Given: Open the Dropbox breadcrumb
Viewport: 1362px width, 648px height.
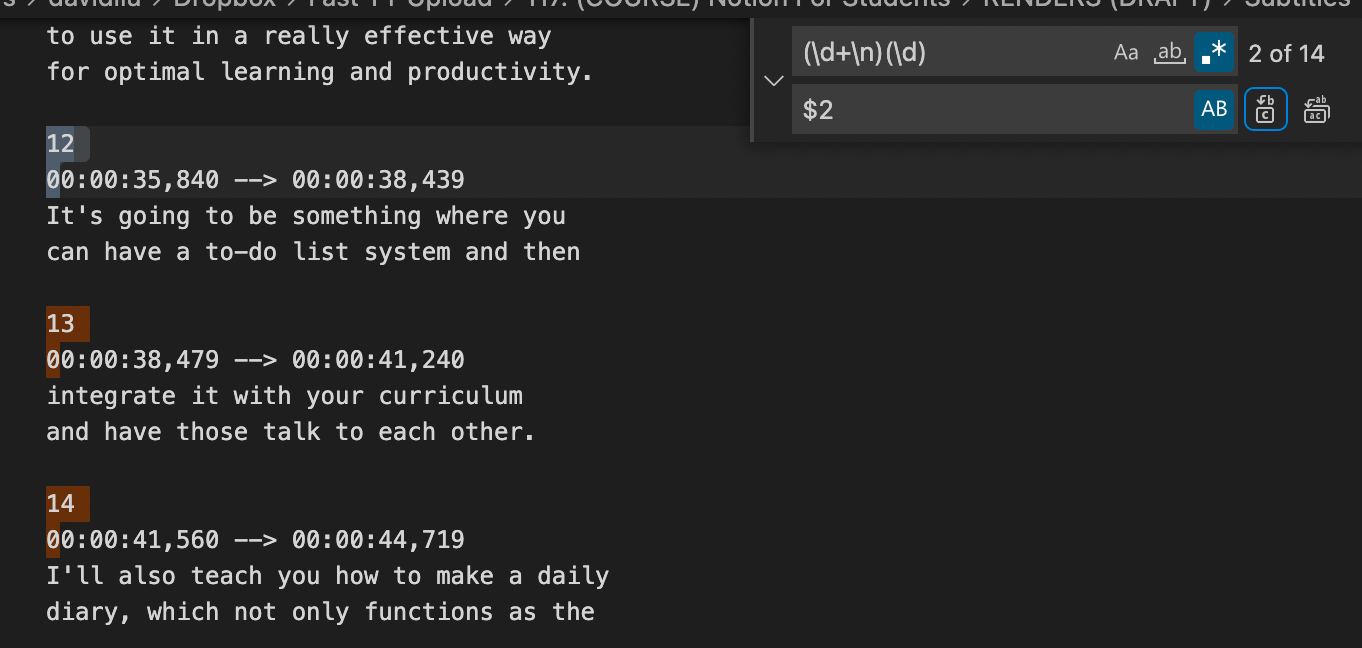Looking at the screenshot, I should coord(223,5).
